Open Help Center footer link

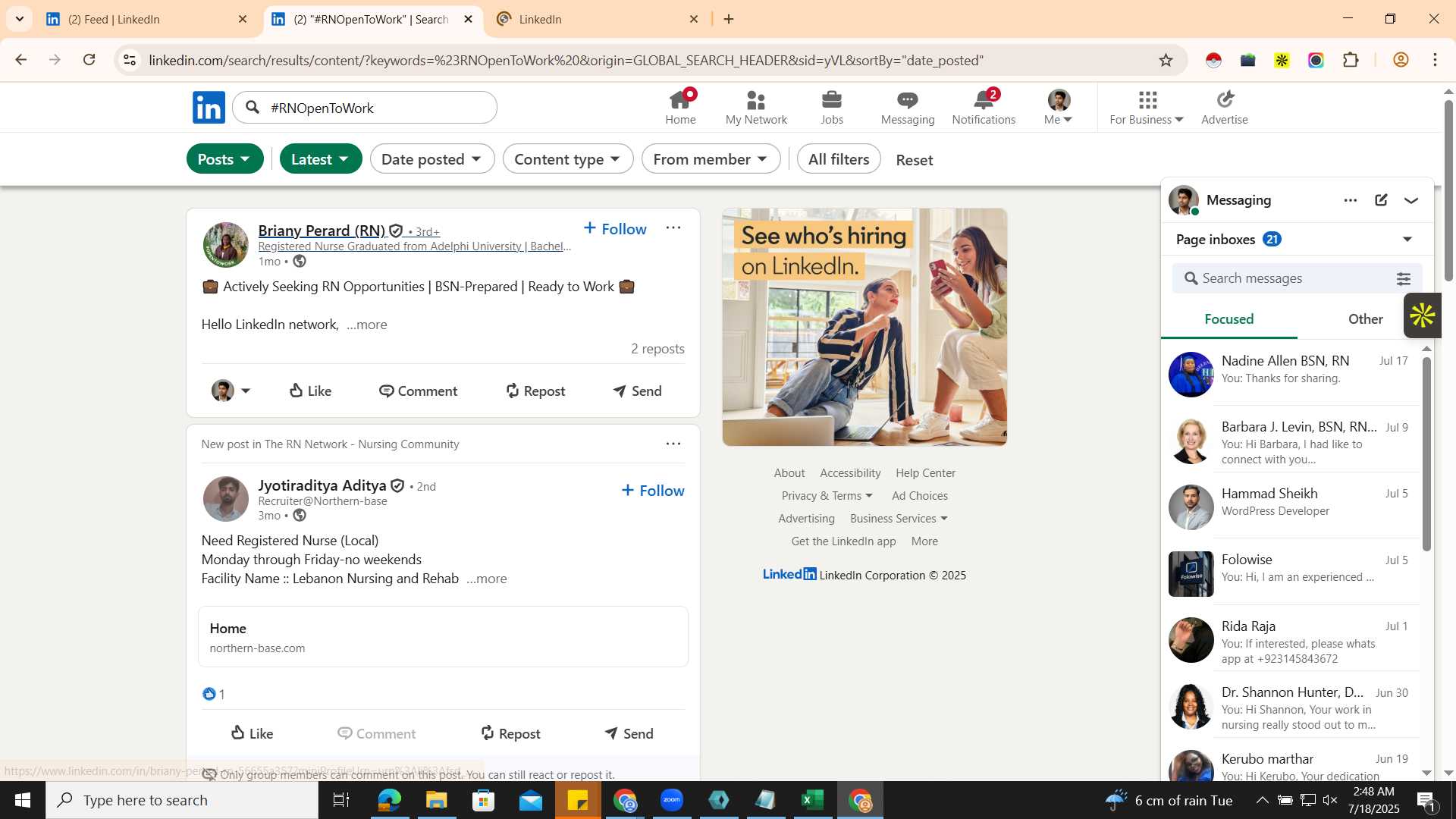click(x=925, y=472)
